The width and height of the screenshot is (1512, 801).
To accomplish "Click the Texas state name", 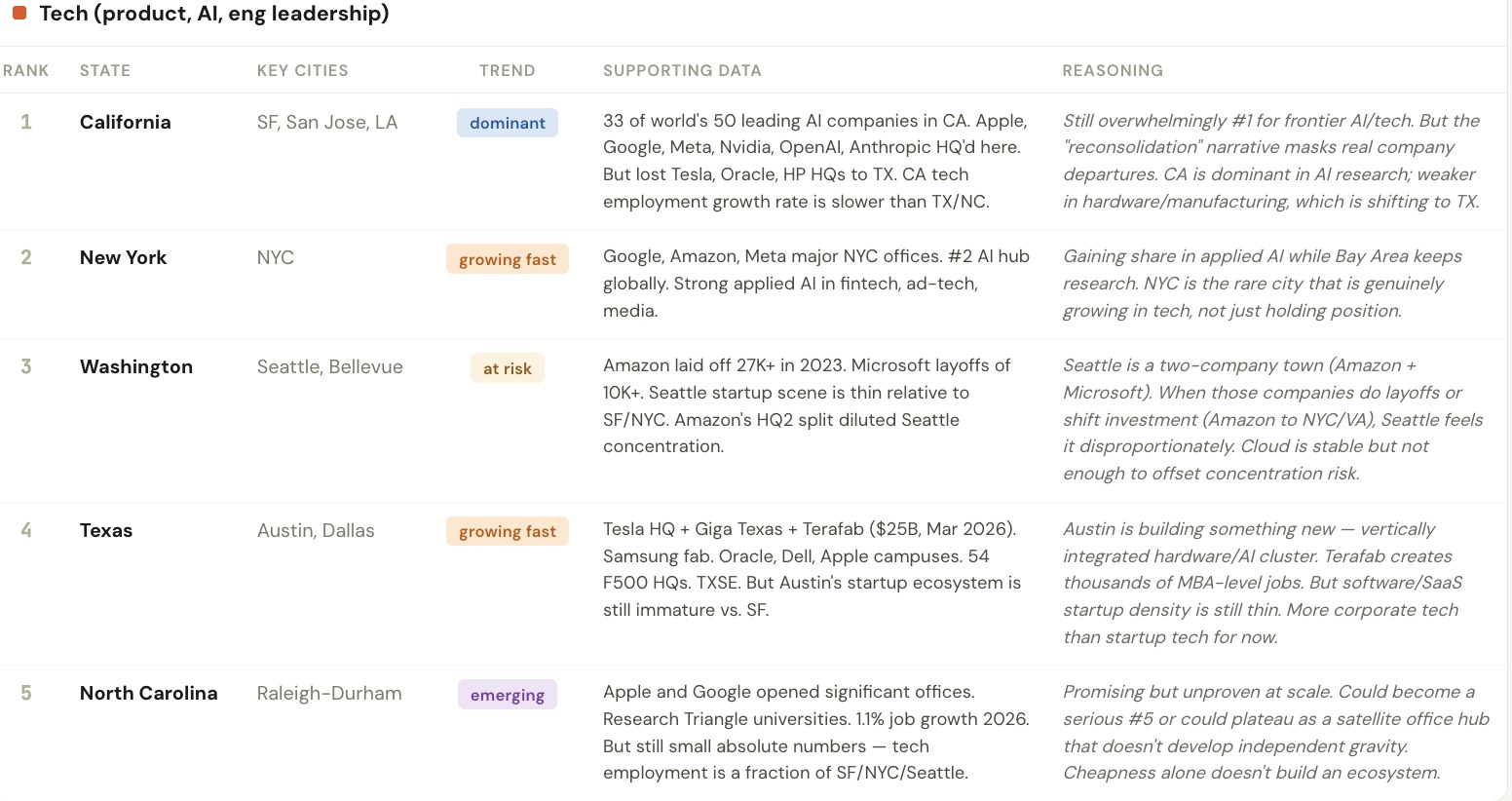I will (x=106, y=530).
